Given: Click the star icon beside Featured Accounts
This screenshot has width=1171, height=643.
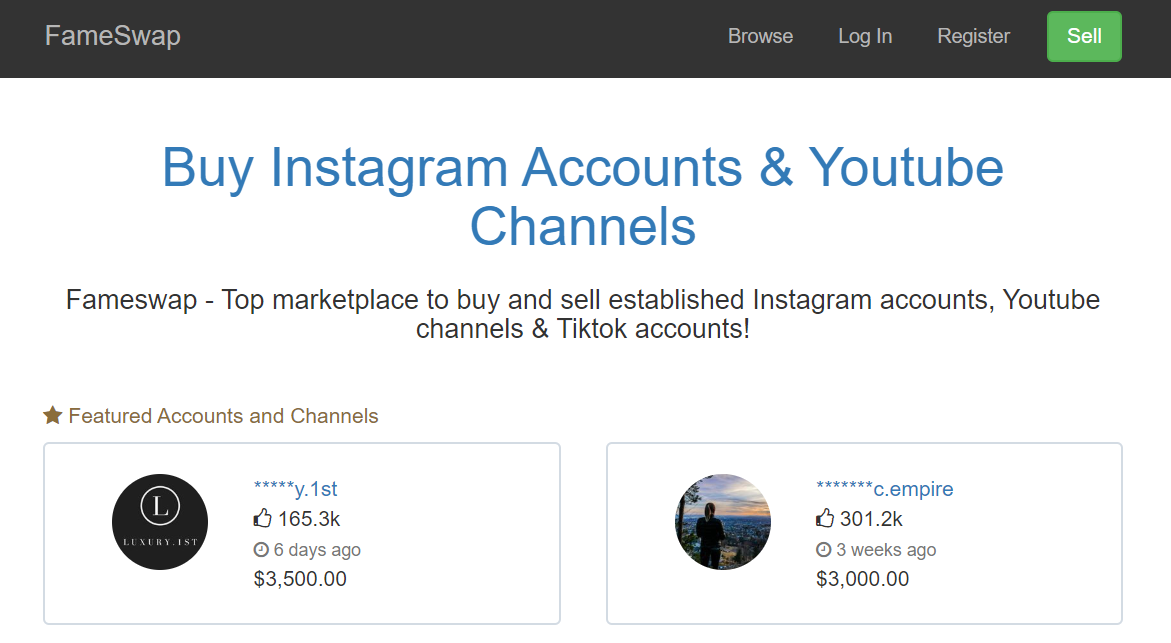Looking at the screenshot, I should [52, 415].
